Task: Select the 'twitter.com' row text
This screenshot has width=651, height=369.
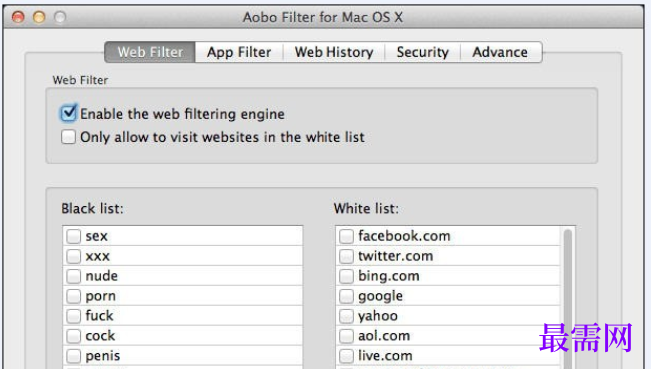Action: point(395,256)
